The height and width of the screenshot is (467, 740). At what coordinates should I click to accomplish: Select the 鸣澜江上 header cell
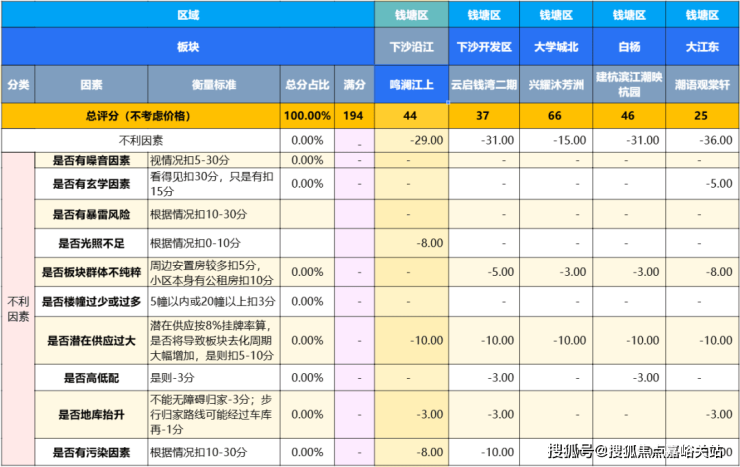coord(411,84)
